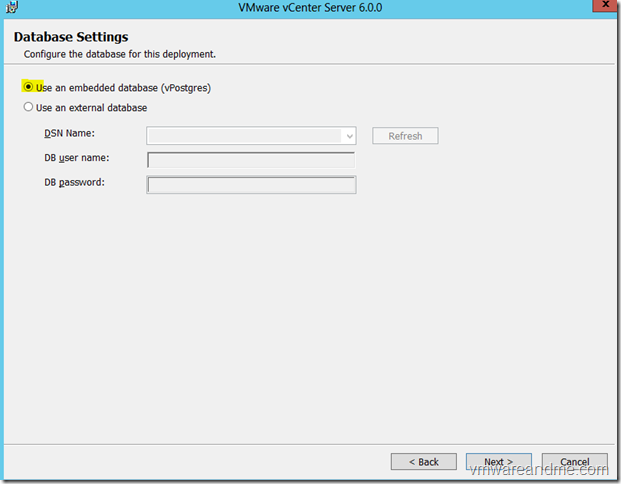Select the embedded database radio button
The height and width of the screenshot is (484, 621).
[28, 87]
